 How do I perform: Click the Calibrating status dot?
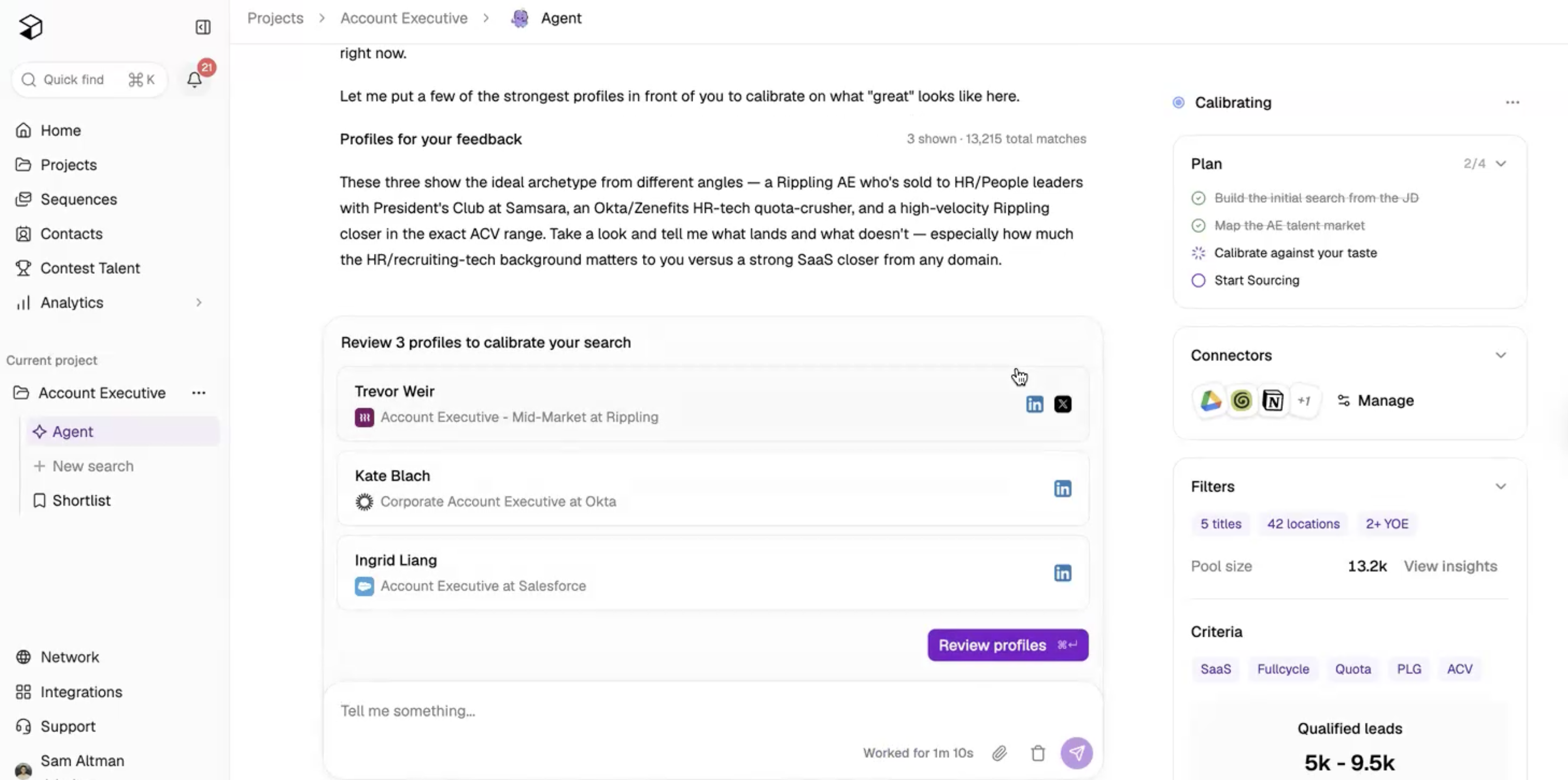coord(1178,102)
